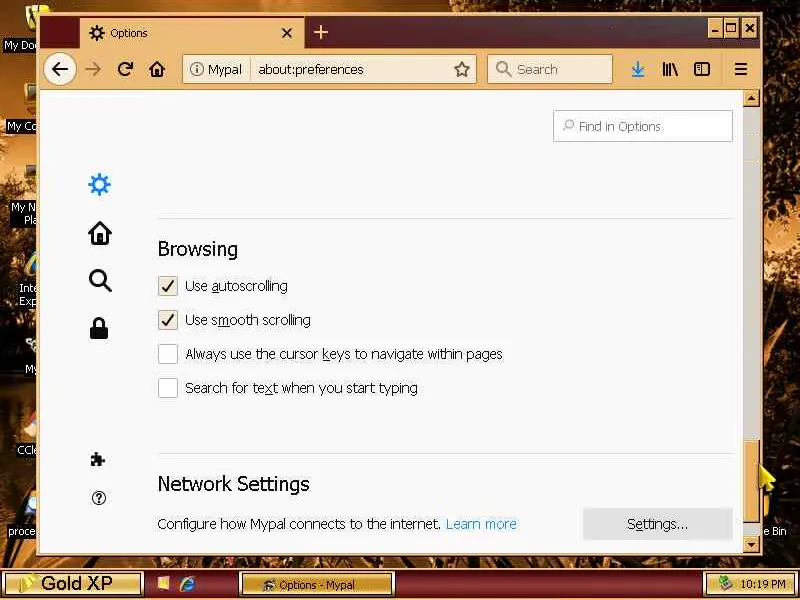Open the home page from the toolbar
The height and width of the screenshot is (600, 800).
coord(157,69)
